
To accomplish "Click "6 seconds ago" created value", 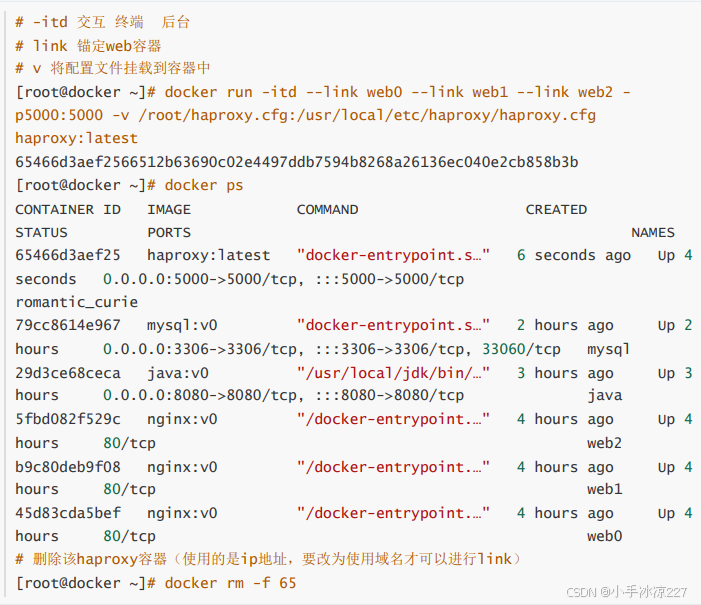I will click(x=574, y=255).
